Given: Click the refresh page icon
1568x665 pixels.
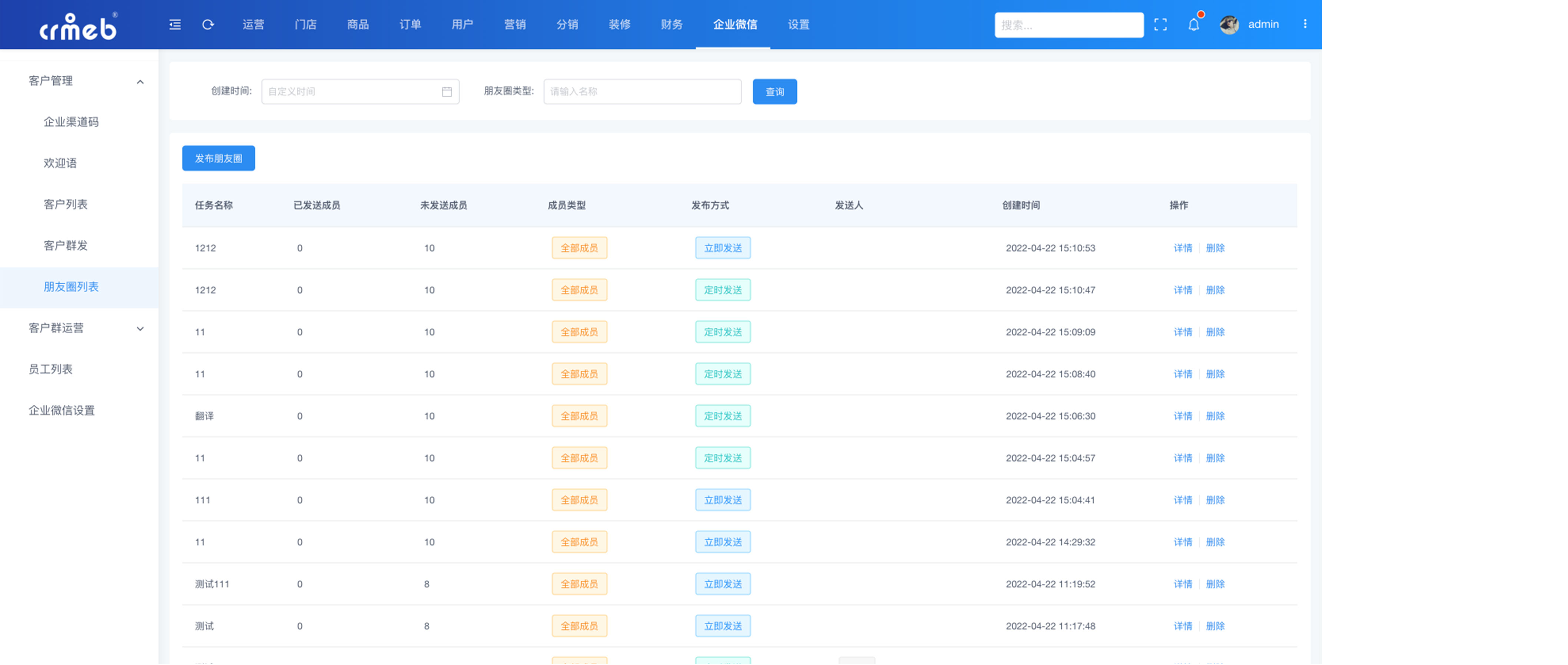Looking at the screenshot, I should [x=208, y=24].
